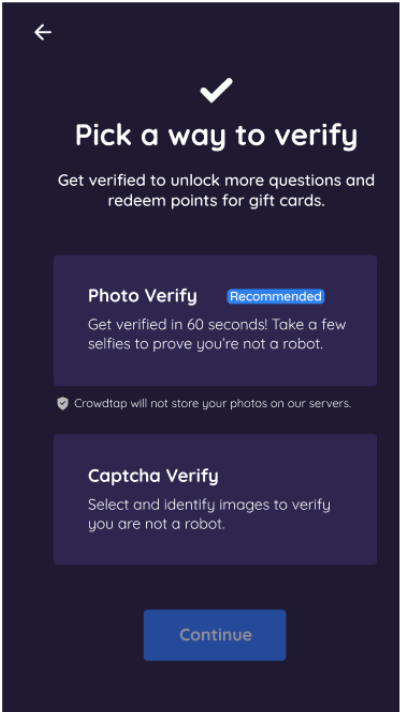Screen dimensions: 402x712
Task: Click "you are not a robot" line
Action: 157,524
